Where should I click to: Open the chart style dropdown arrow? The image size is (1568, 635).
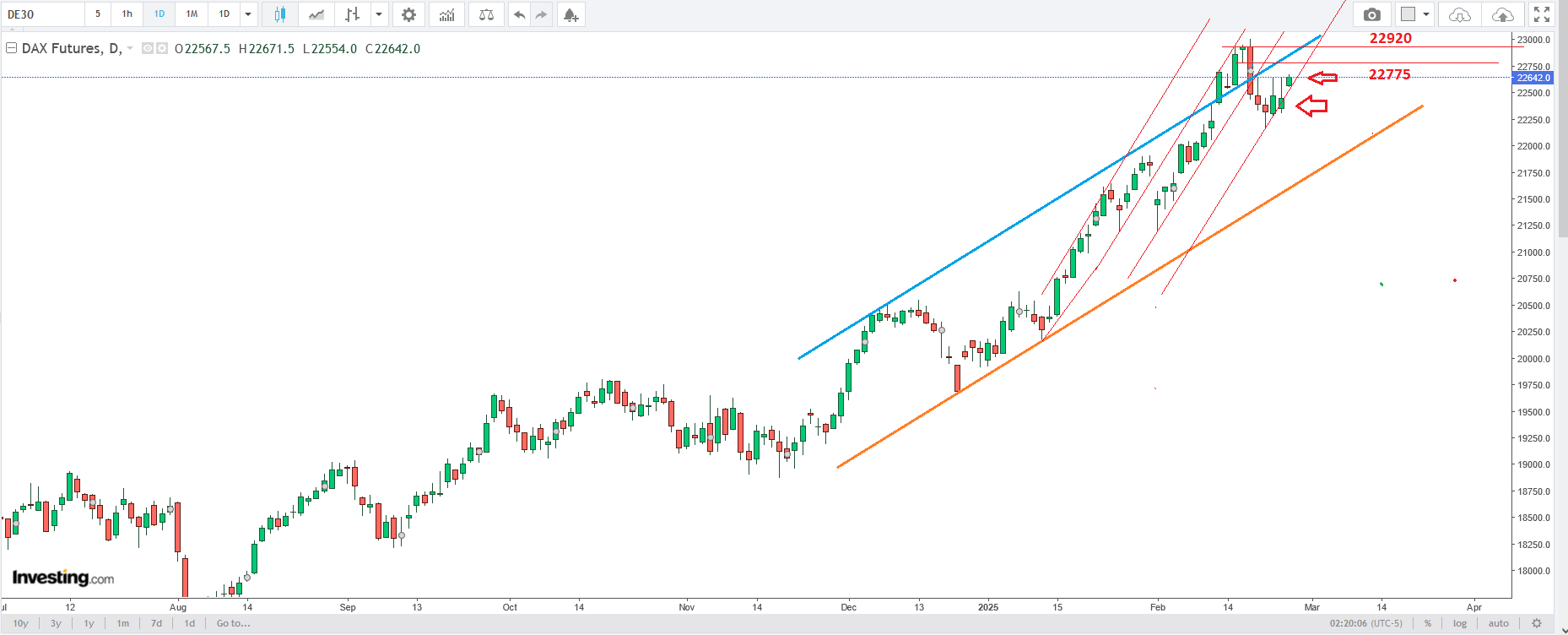click(379, 14)
